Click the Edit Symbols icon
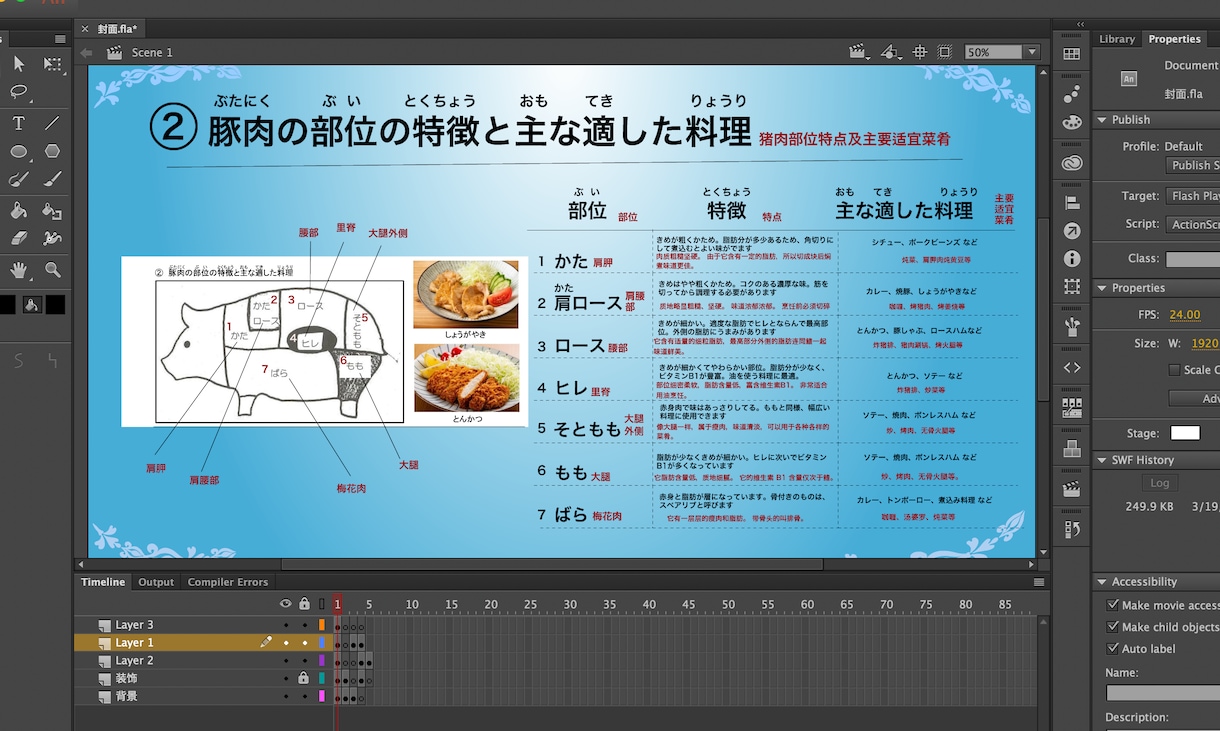This screenshot has width=1220, height=731. point(890,52)
